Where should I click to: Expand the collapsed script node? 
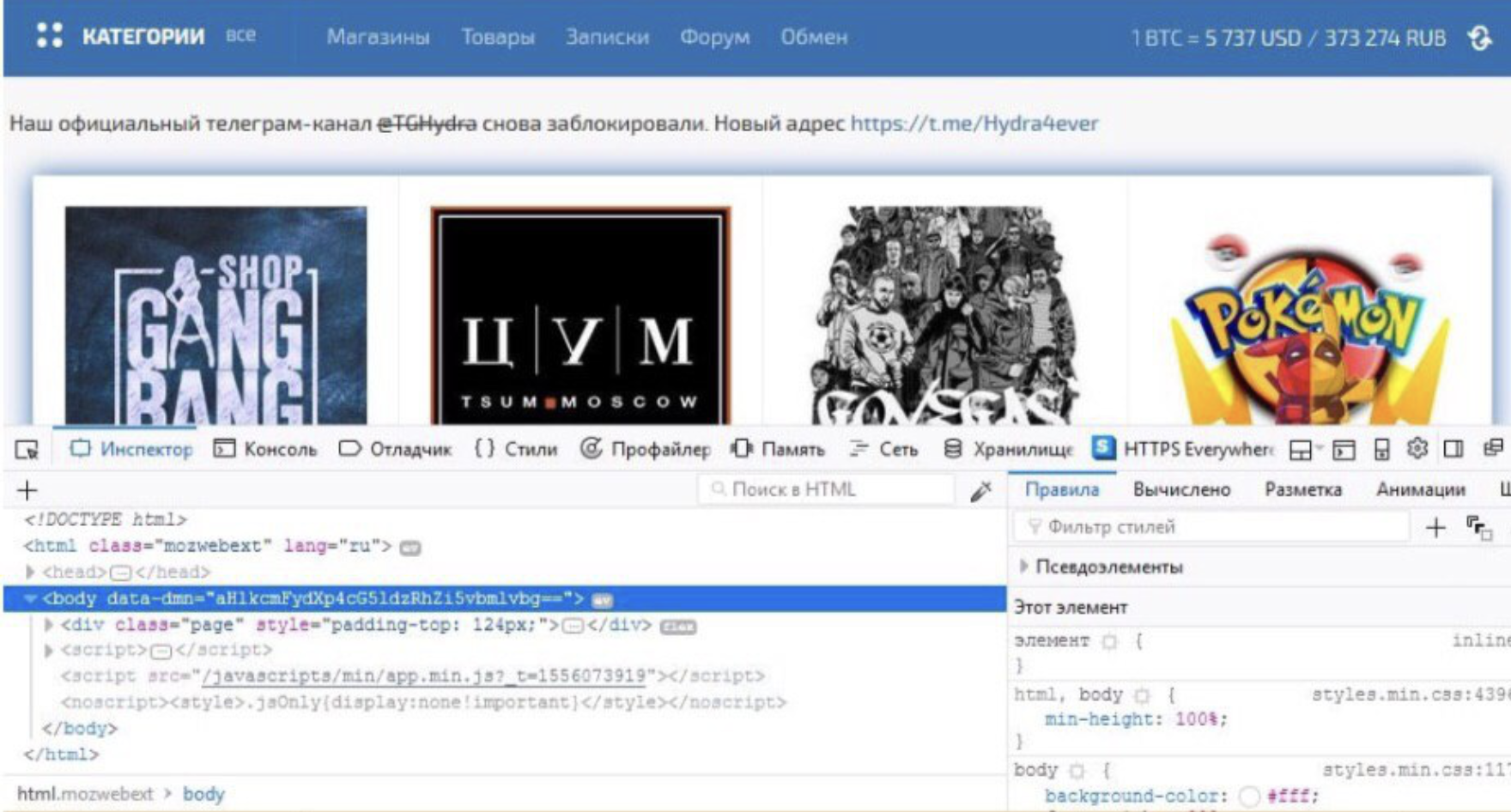49,651
